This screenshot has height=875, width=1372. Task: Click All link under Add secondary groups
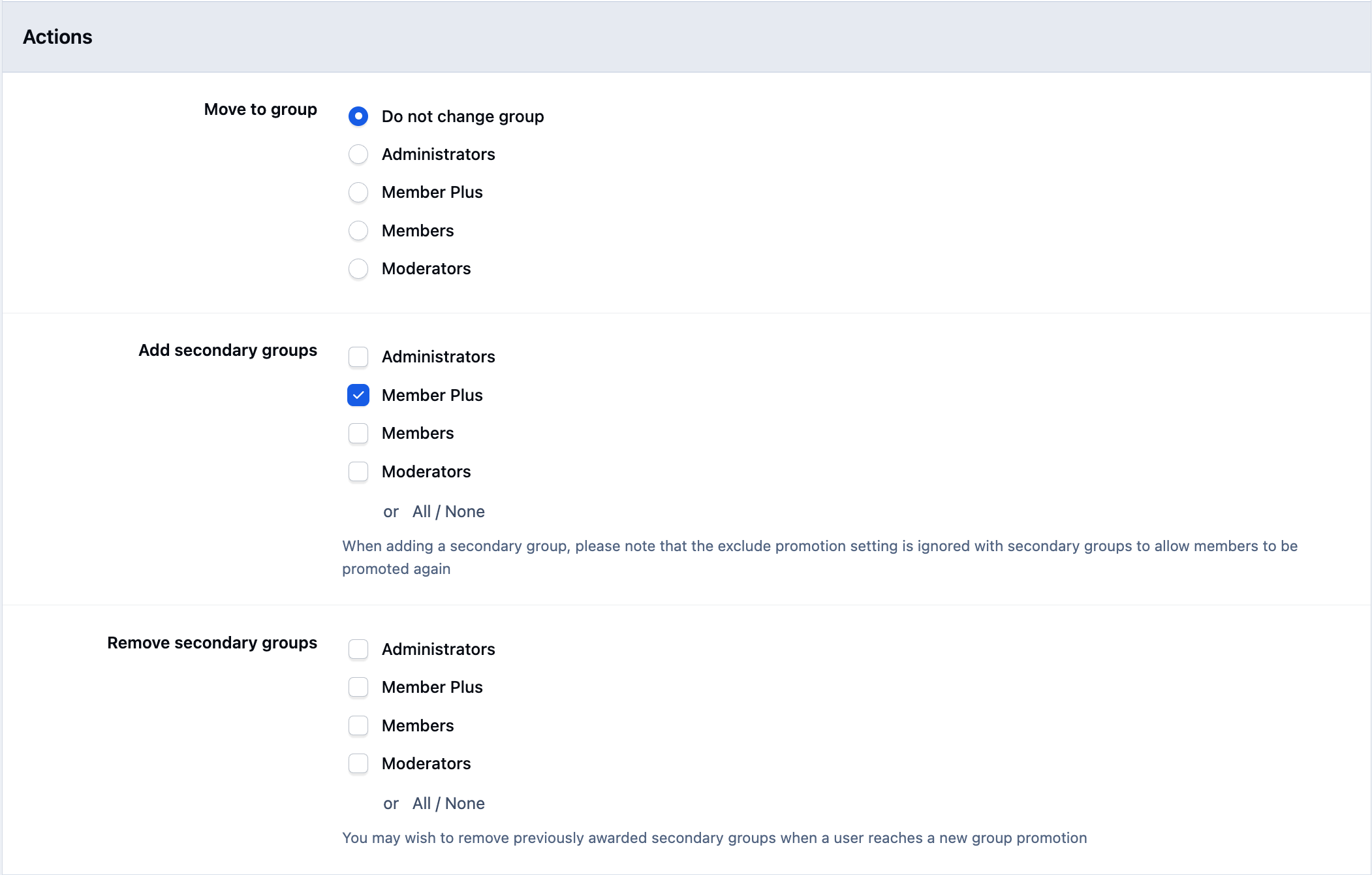(x=422, y=511)
